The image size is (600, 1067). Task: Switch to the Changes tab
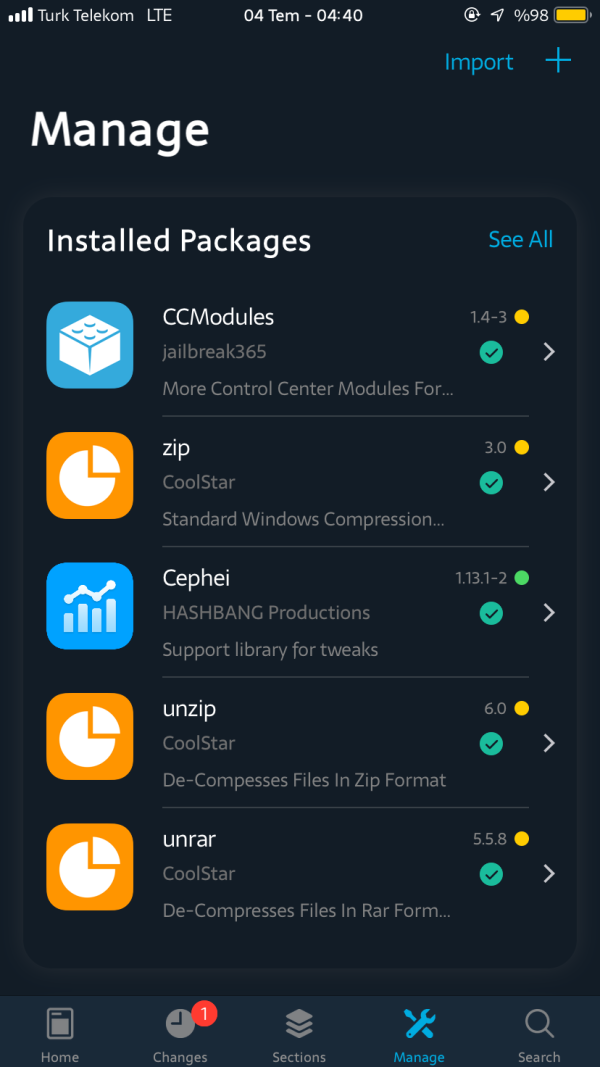[180, 1035]
